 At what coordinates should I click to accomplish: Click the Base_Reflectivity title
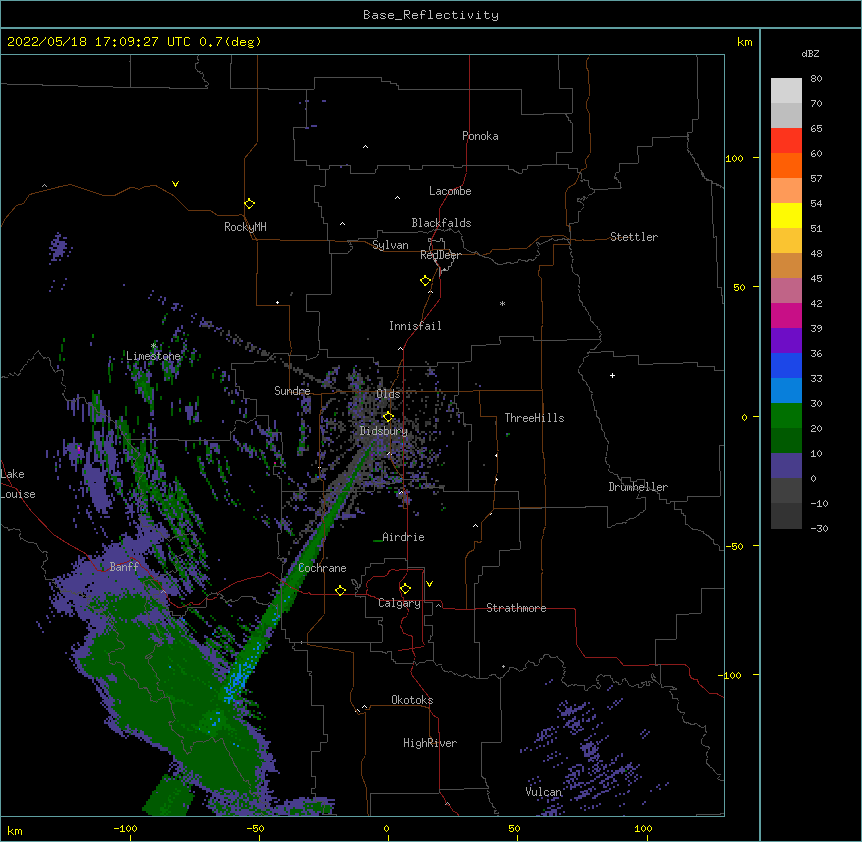click(x=431, y=15)
